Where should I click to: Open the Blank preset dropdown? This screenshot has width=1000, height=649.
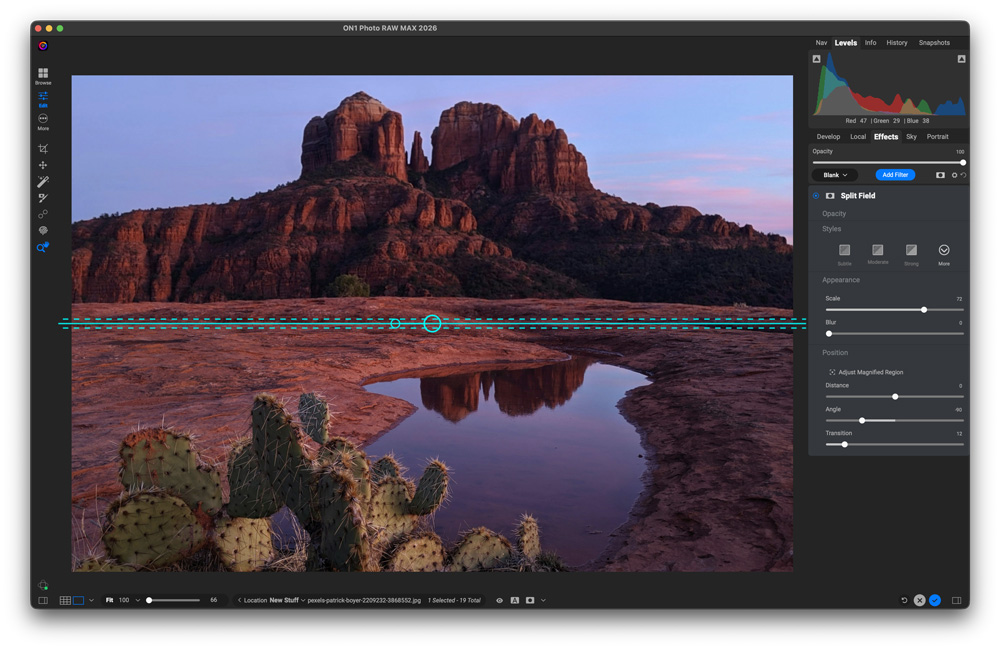[835, 175]
